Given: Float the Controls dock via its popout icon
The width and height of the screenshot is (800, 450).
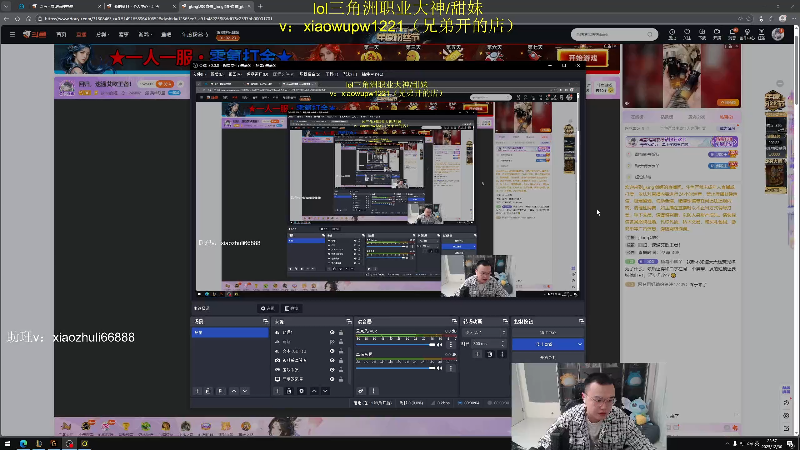Looking at the screenshot, I should point(581,321).
